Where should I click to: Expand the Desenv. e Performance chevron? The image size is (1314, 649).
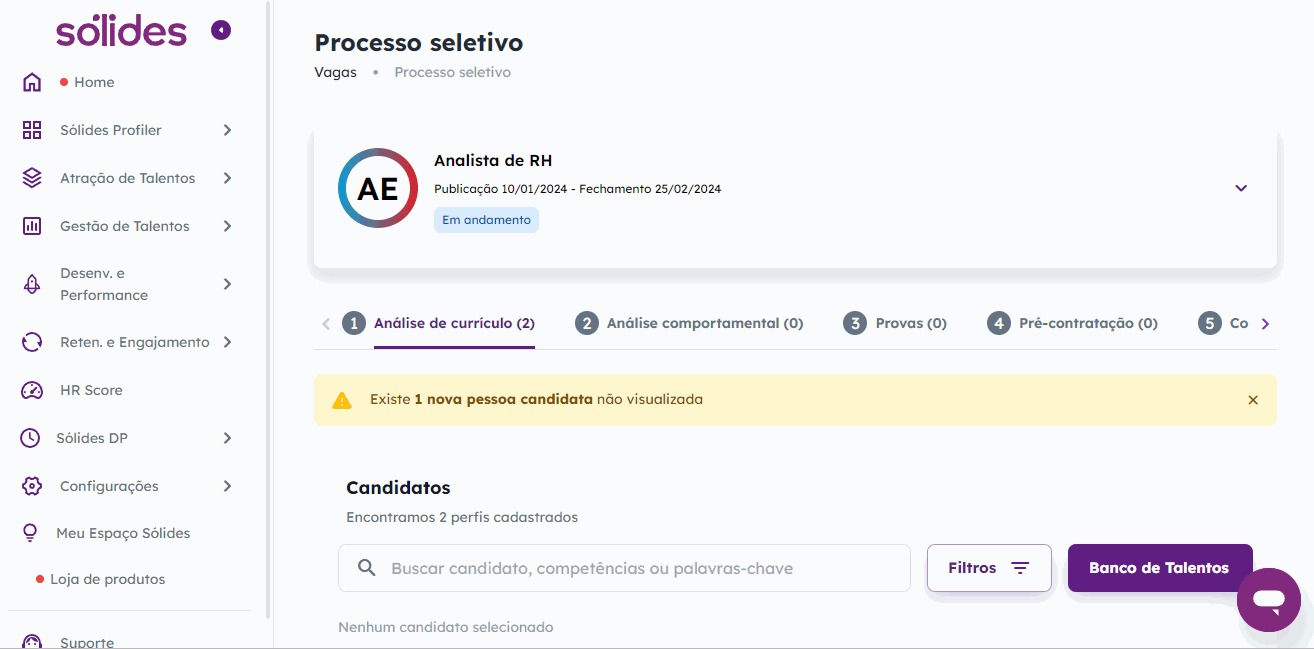point(227,284)
